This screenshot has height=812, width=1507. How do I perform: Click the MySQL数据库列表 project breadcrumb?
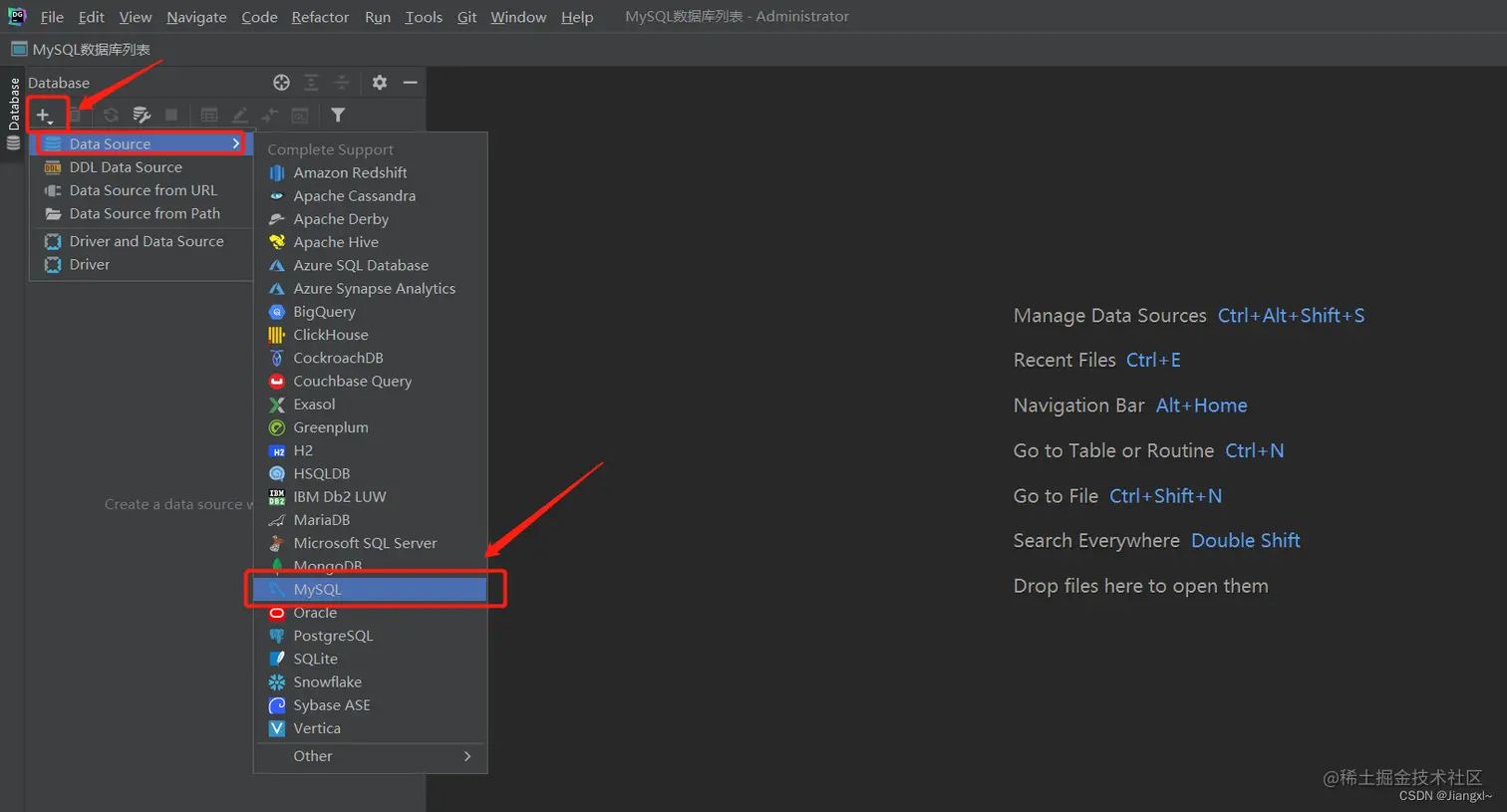tap(81, 49)
